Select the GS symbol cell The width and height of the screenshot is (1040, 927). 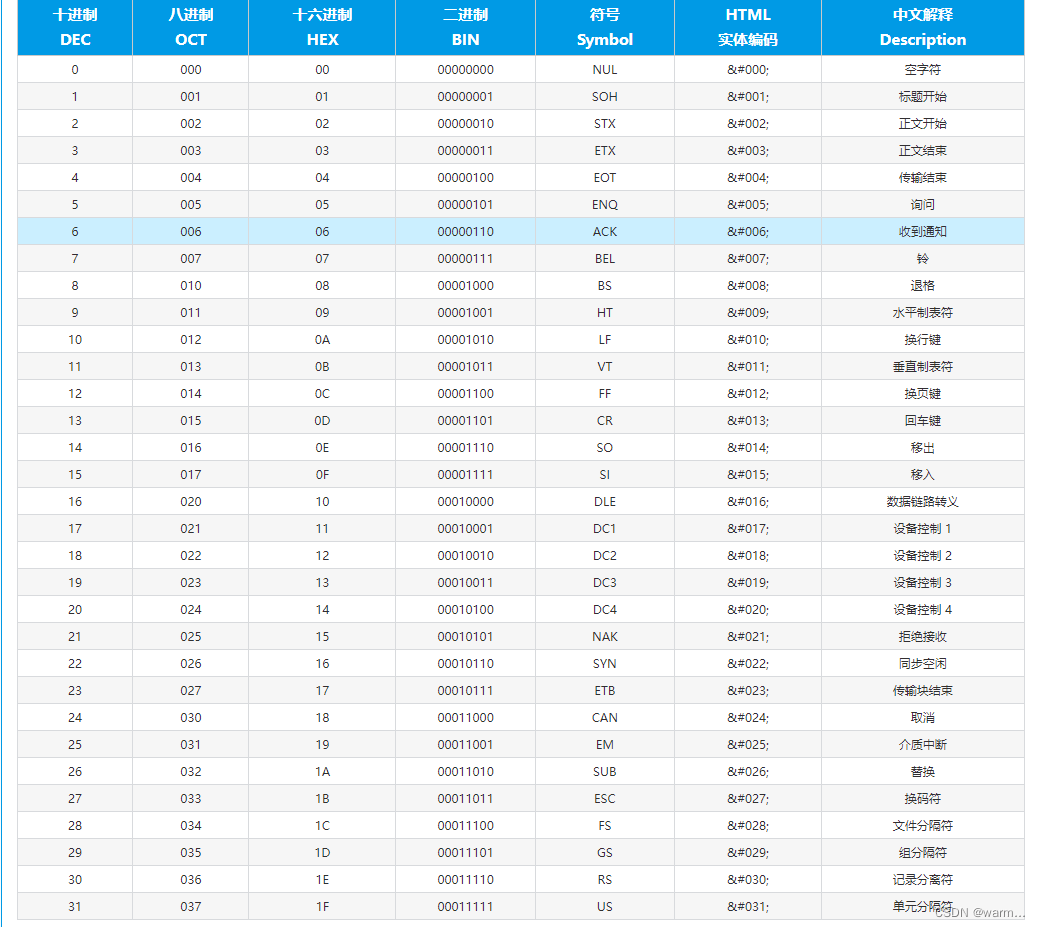605,853
